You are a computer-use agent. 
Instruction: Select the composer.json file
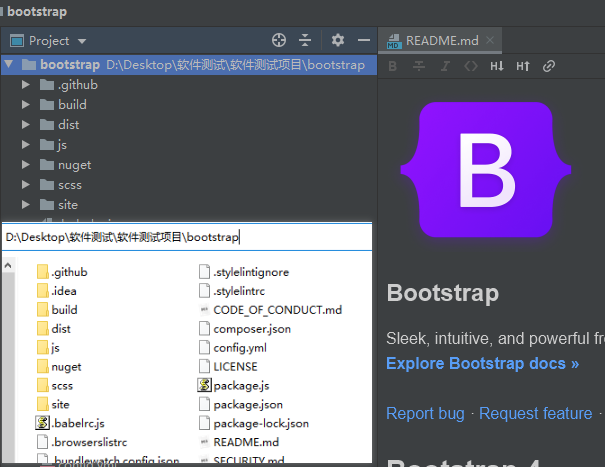pos(245,329)
